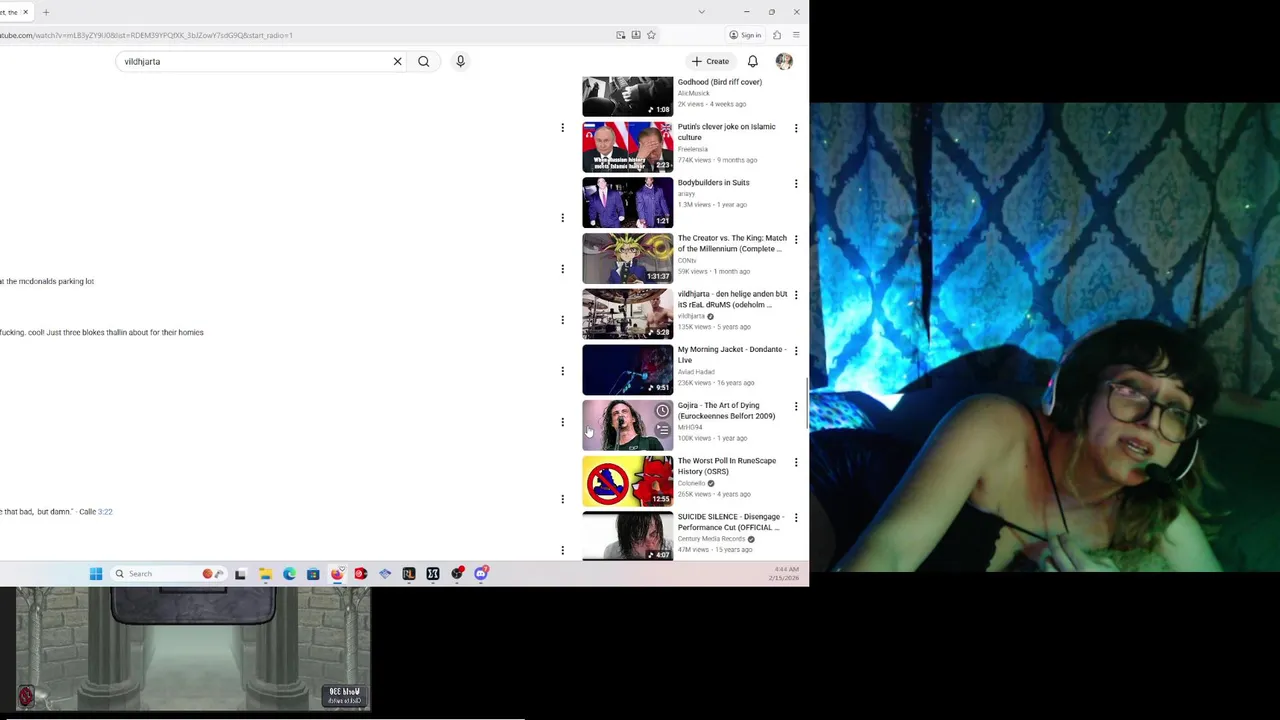
Task: Click the Create button
Action: (x=711, y=61)
